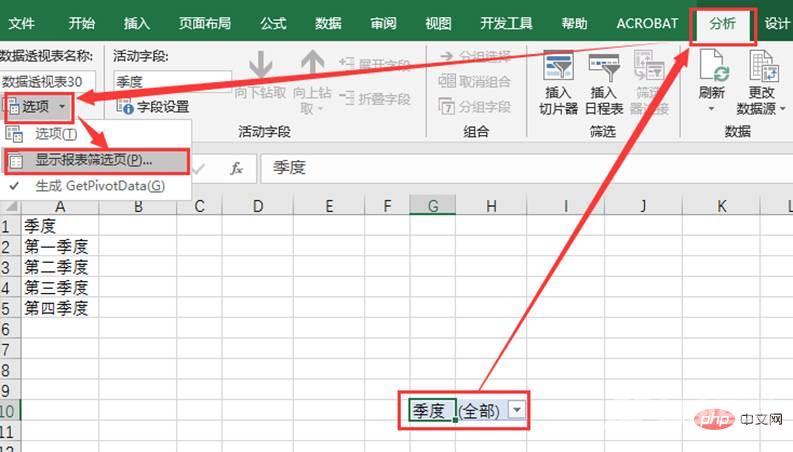Open the 选项 dropdown button
793x452 pixels.
tap(39, 105)
